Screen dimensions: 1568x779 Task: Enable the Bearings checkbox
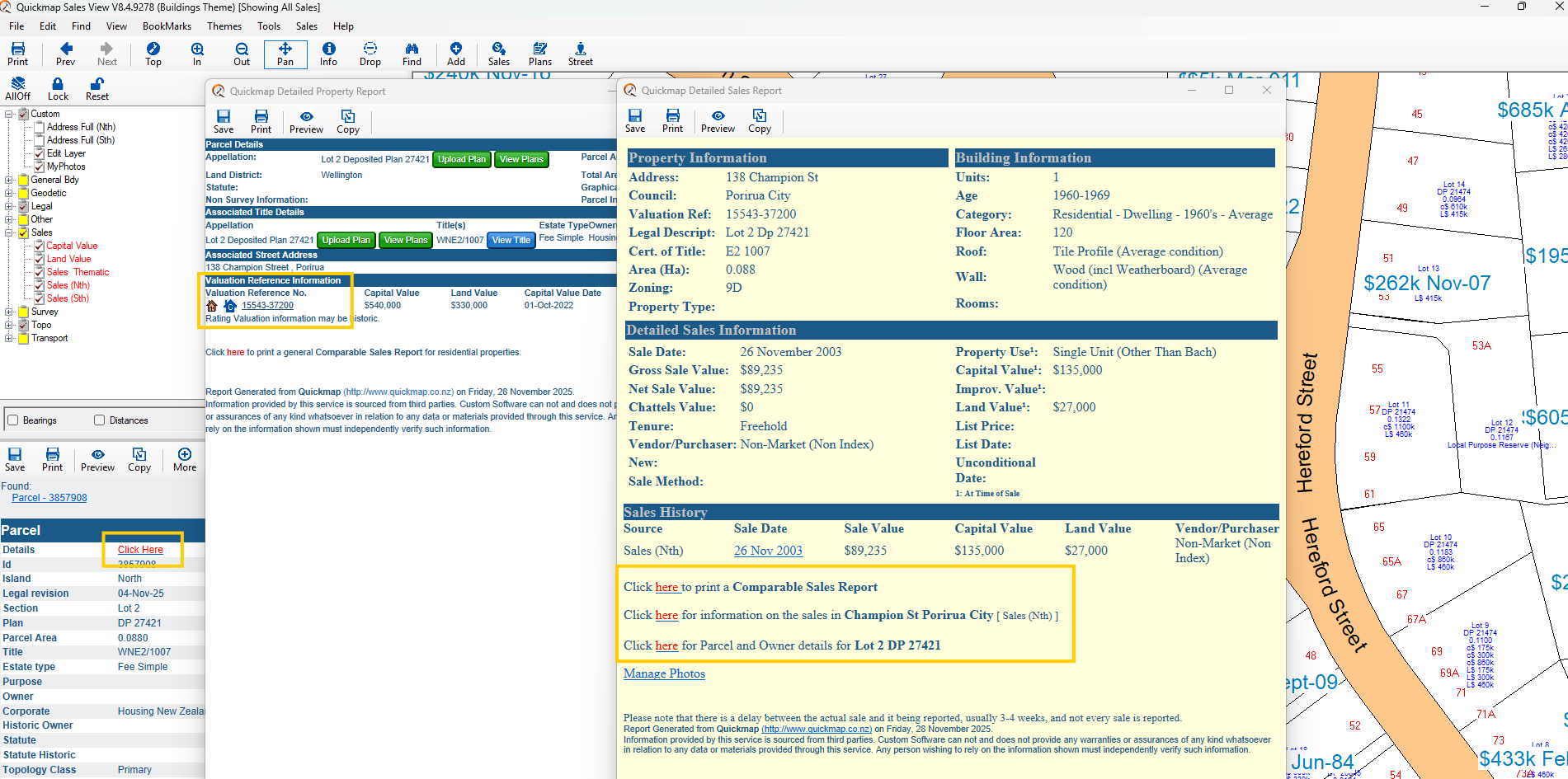tap(13, 420)
